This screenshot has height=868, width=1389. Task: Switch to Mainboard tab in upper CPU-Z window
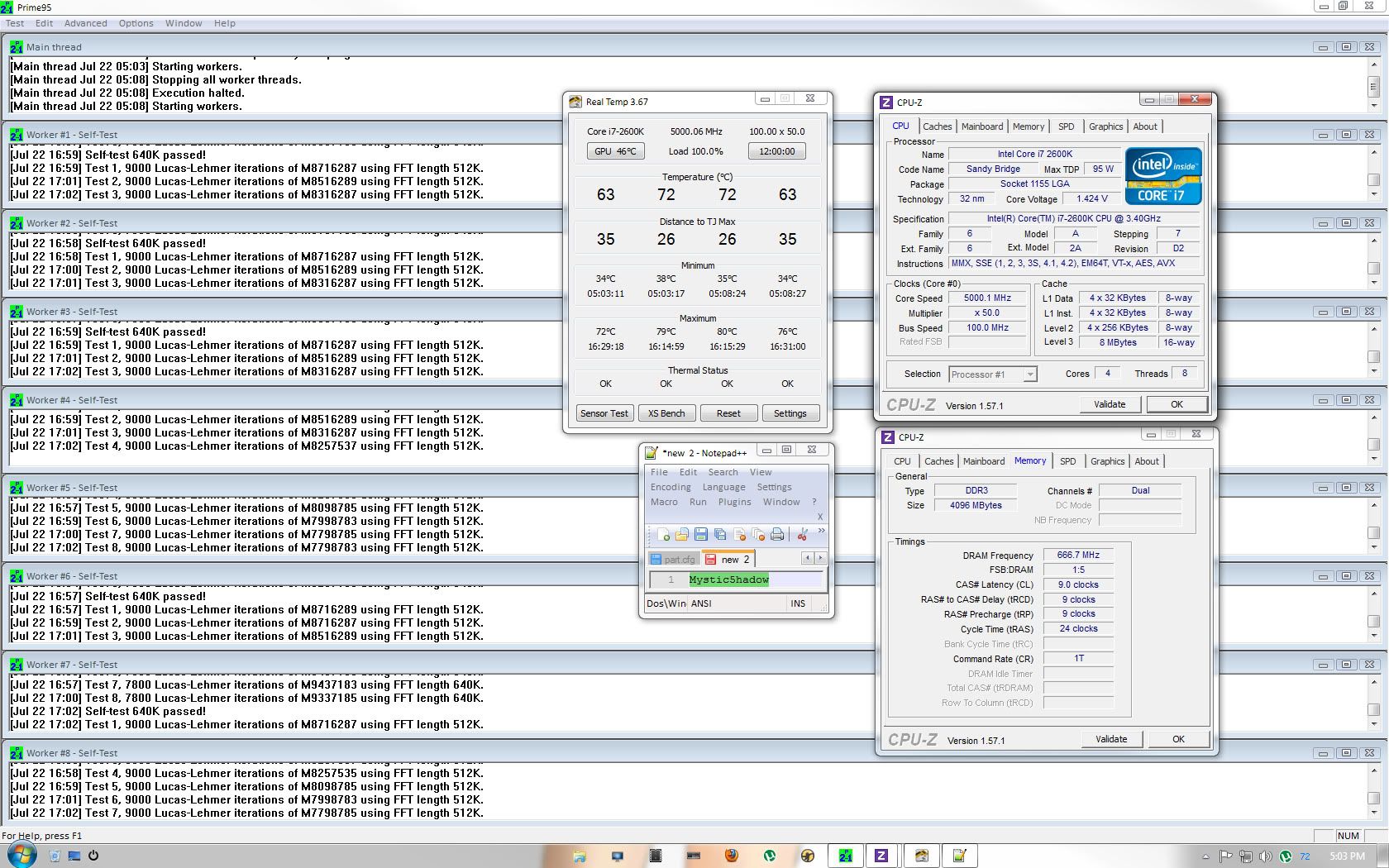[982, 126]
